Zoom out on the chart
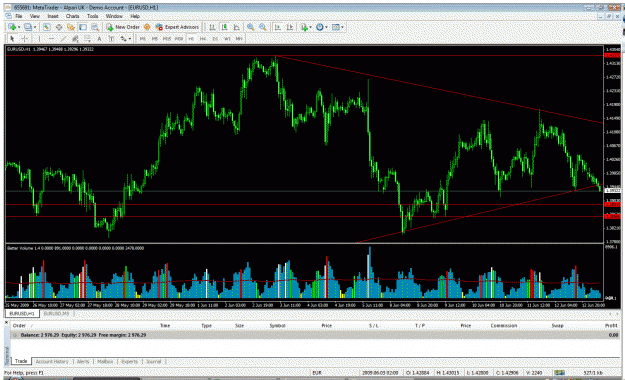The image size is (625, 380). click(263, 27)
